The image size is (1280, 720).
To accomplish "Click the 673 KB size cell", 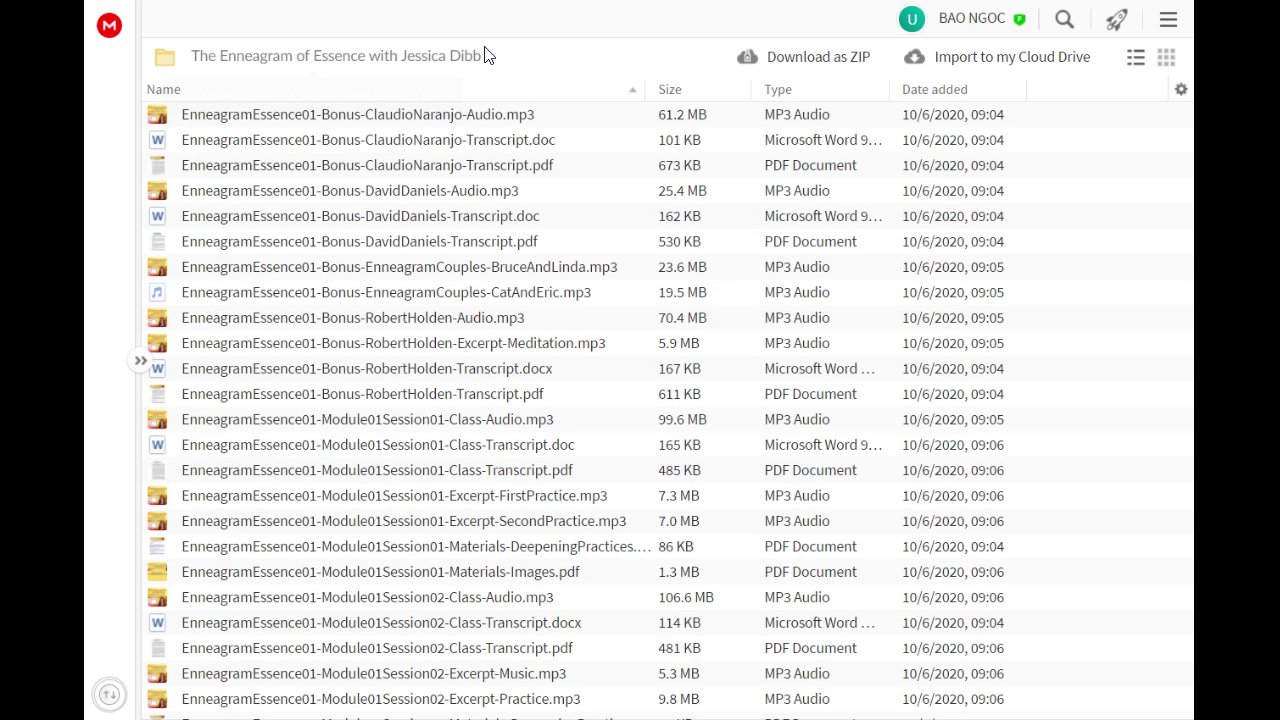I will tap(679, 165).
